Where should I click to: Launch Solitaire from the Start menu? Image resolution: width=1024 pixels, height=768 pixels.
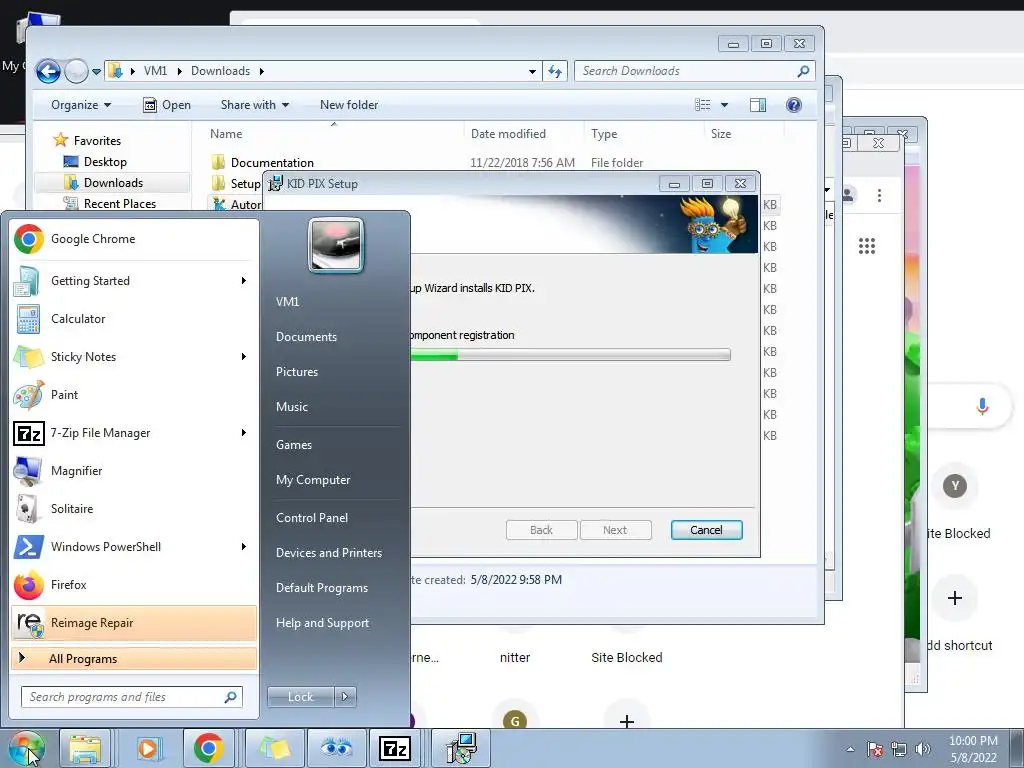134,508
